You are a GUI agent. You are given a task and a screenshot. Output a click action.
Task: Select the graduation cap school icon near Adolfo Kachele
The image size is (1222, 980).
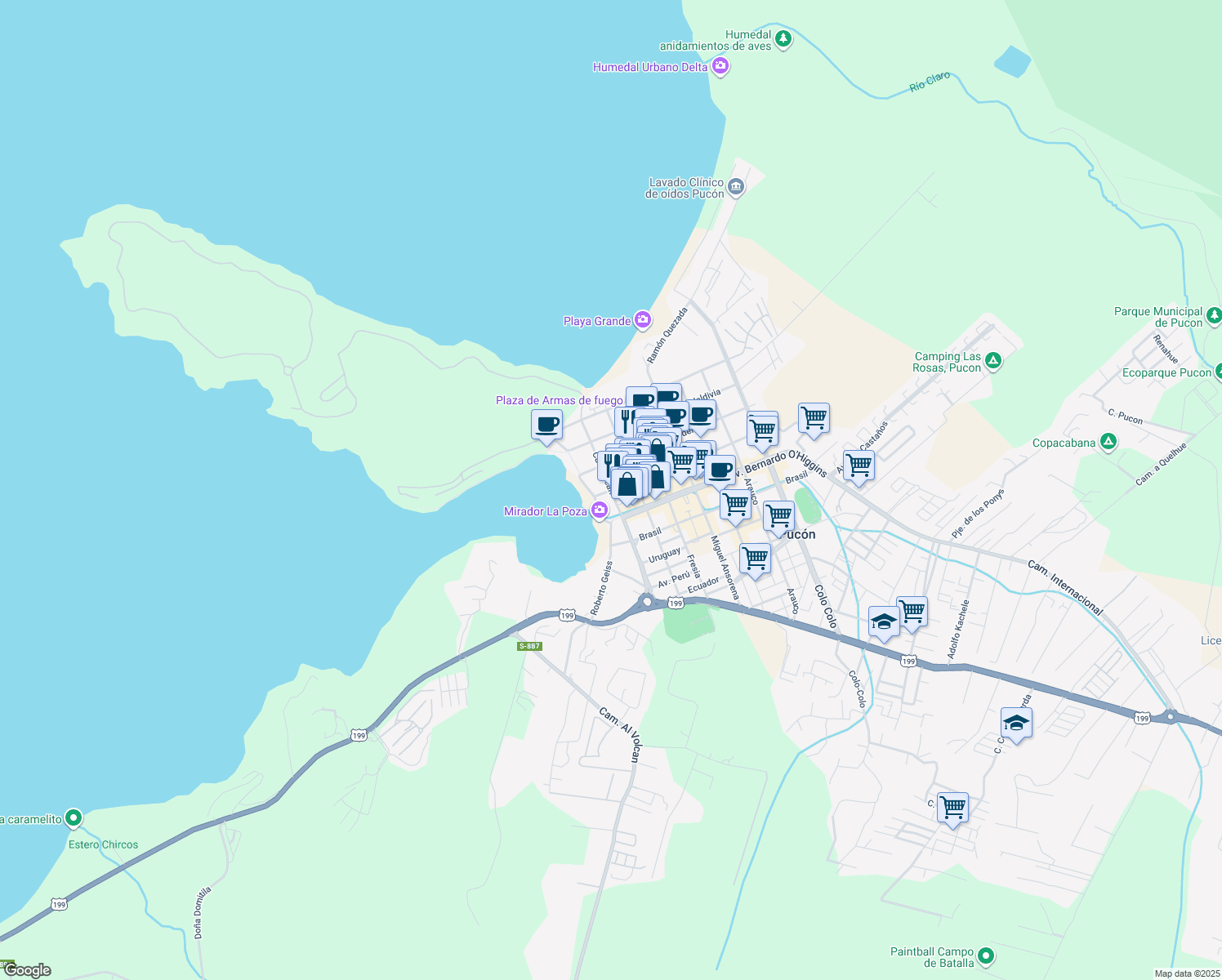point(884,621)
